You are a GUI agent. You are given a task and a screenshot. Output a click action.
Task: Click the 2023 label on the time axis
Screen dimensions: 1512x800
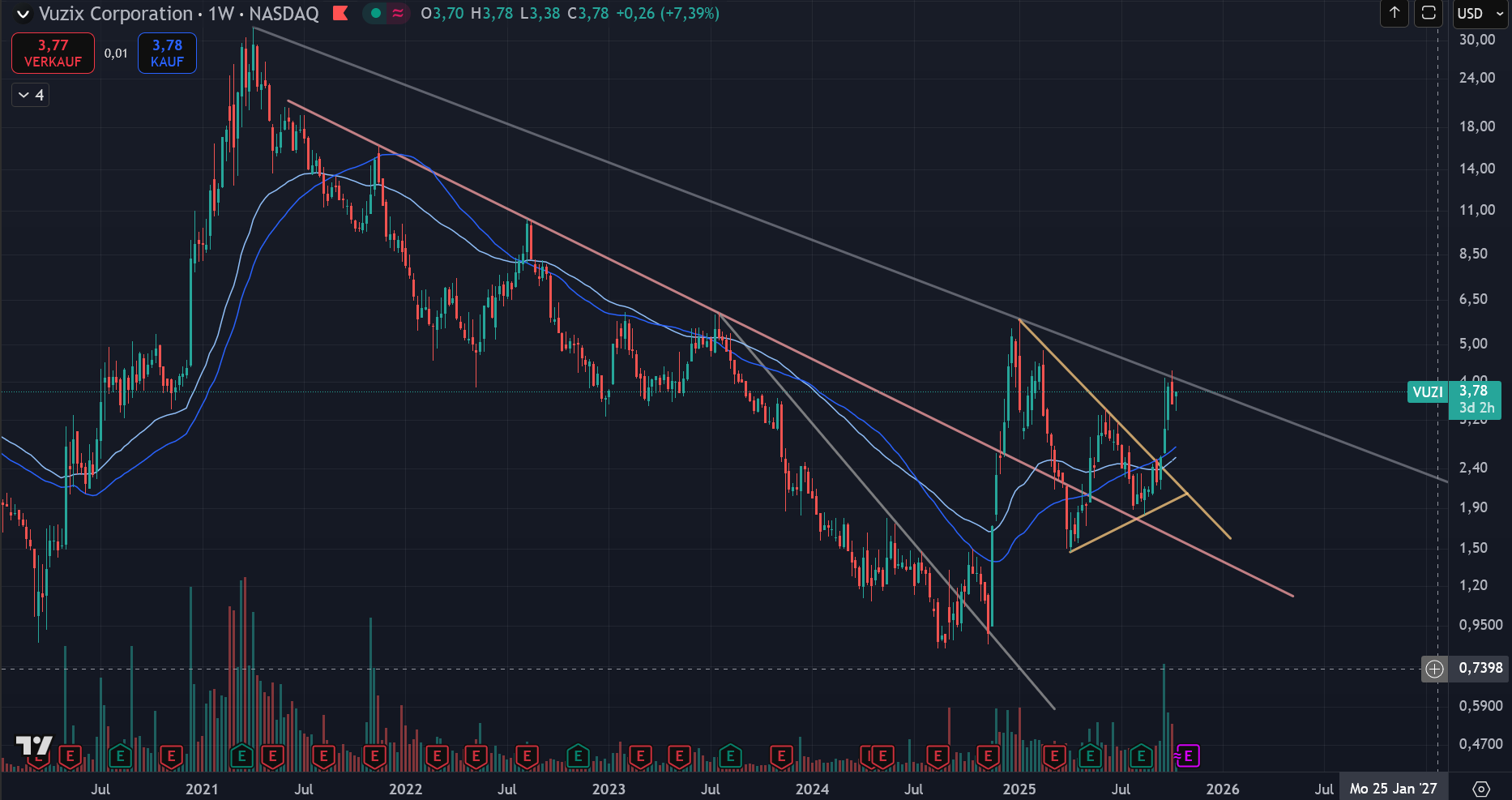tap(609, 789)
